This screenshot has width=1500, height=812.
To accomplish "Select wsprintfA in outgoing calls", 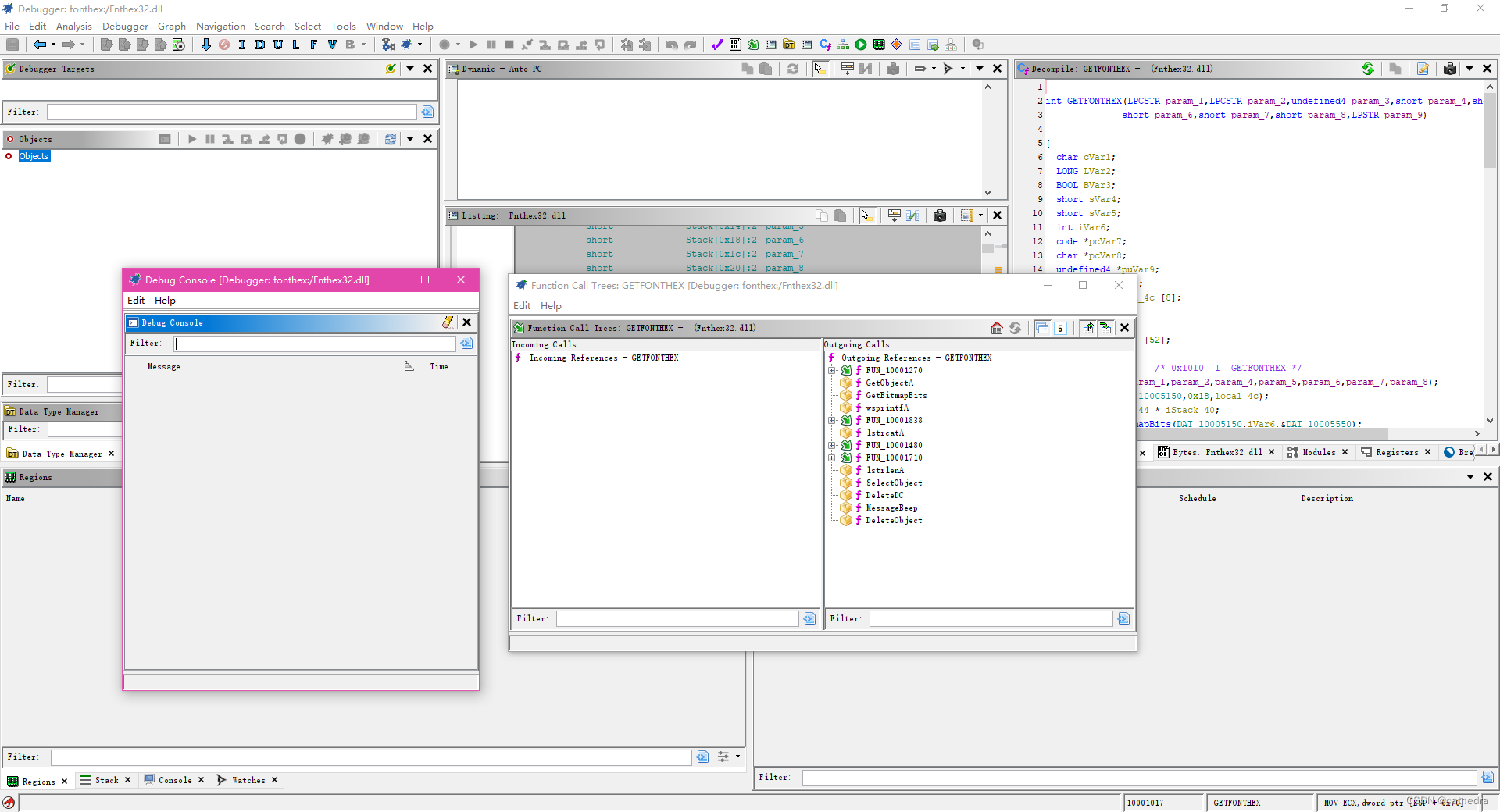I will [x=887, y=408].
